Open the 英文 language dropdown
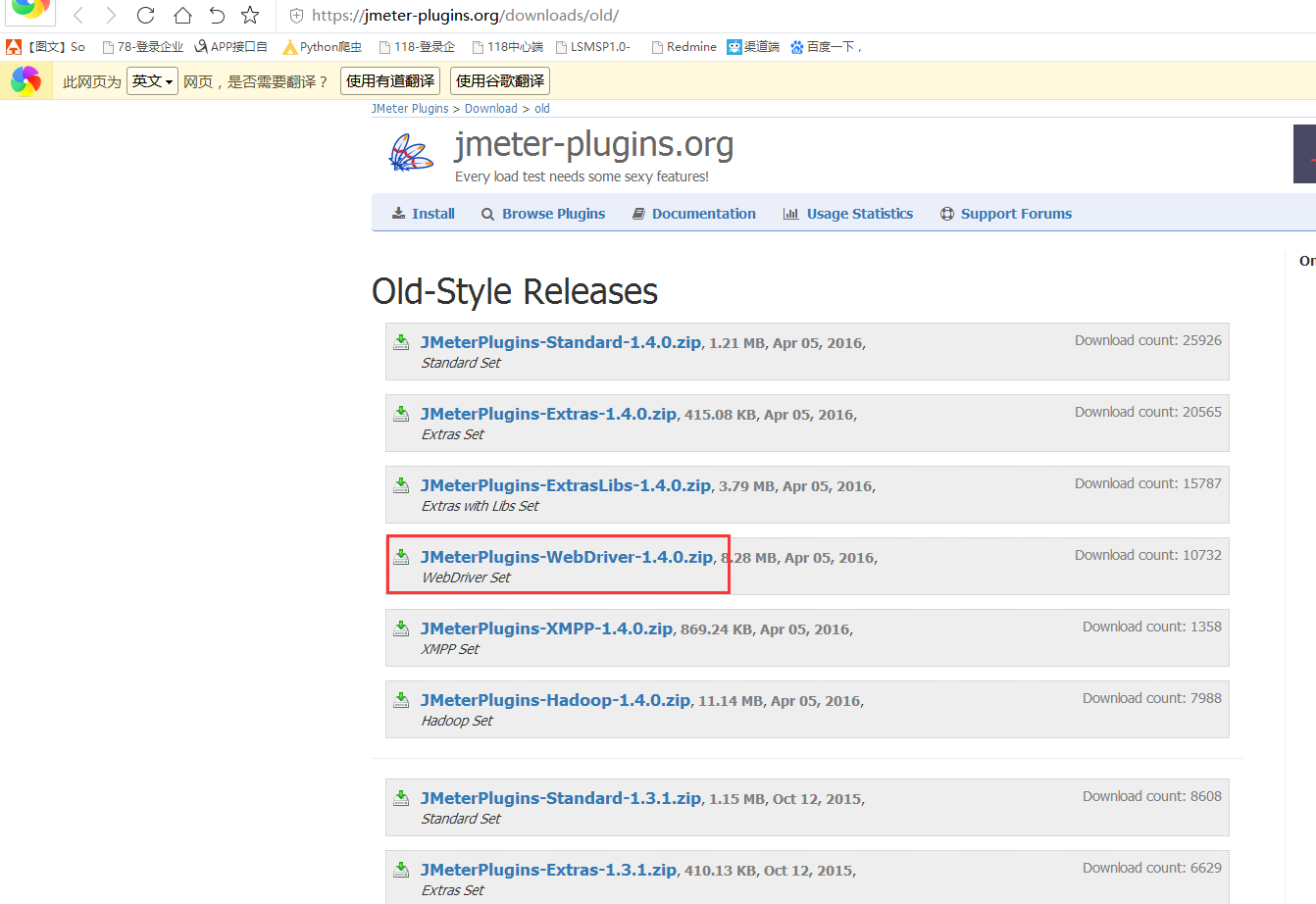Screen dimensions: 1316x904 [x=152, y=81]
